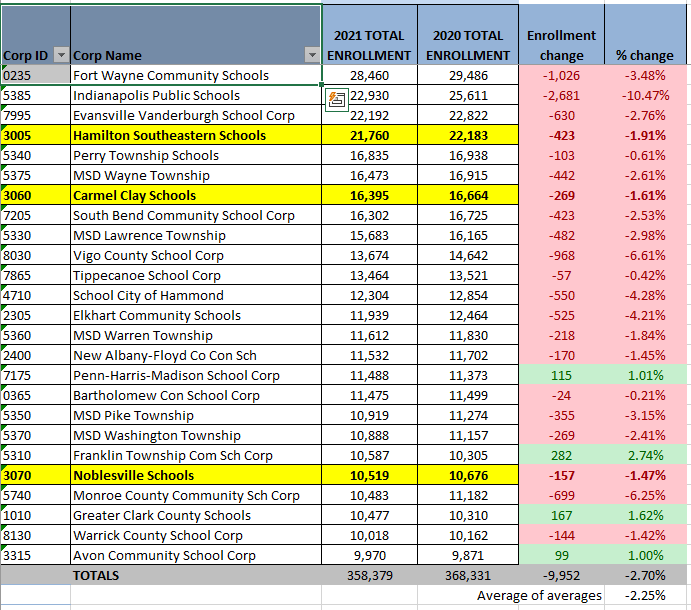
Task: Select 2020 enrollment value 10,676
Action: (468, 475)
